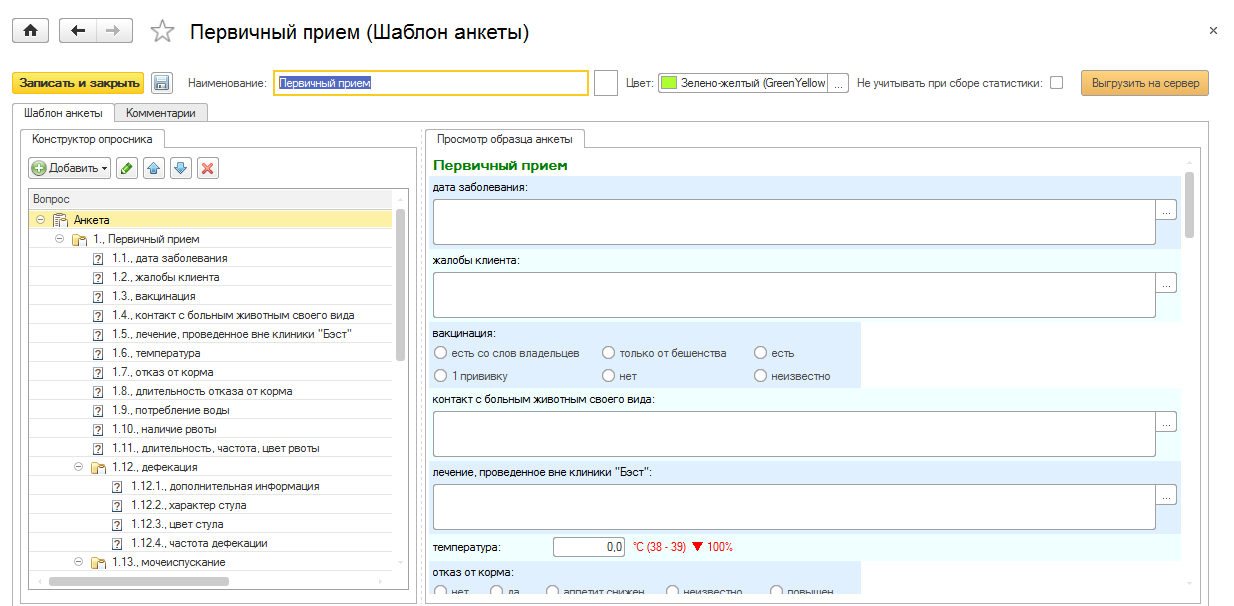Select tree row '1.8., длительность отказа от корма'
The width and height of the screenshot is (1234, 606).
[x=212, y=391]
